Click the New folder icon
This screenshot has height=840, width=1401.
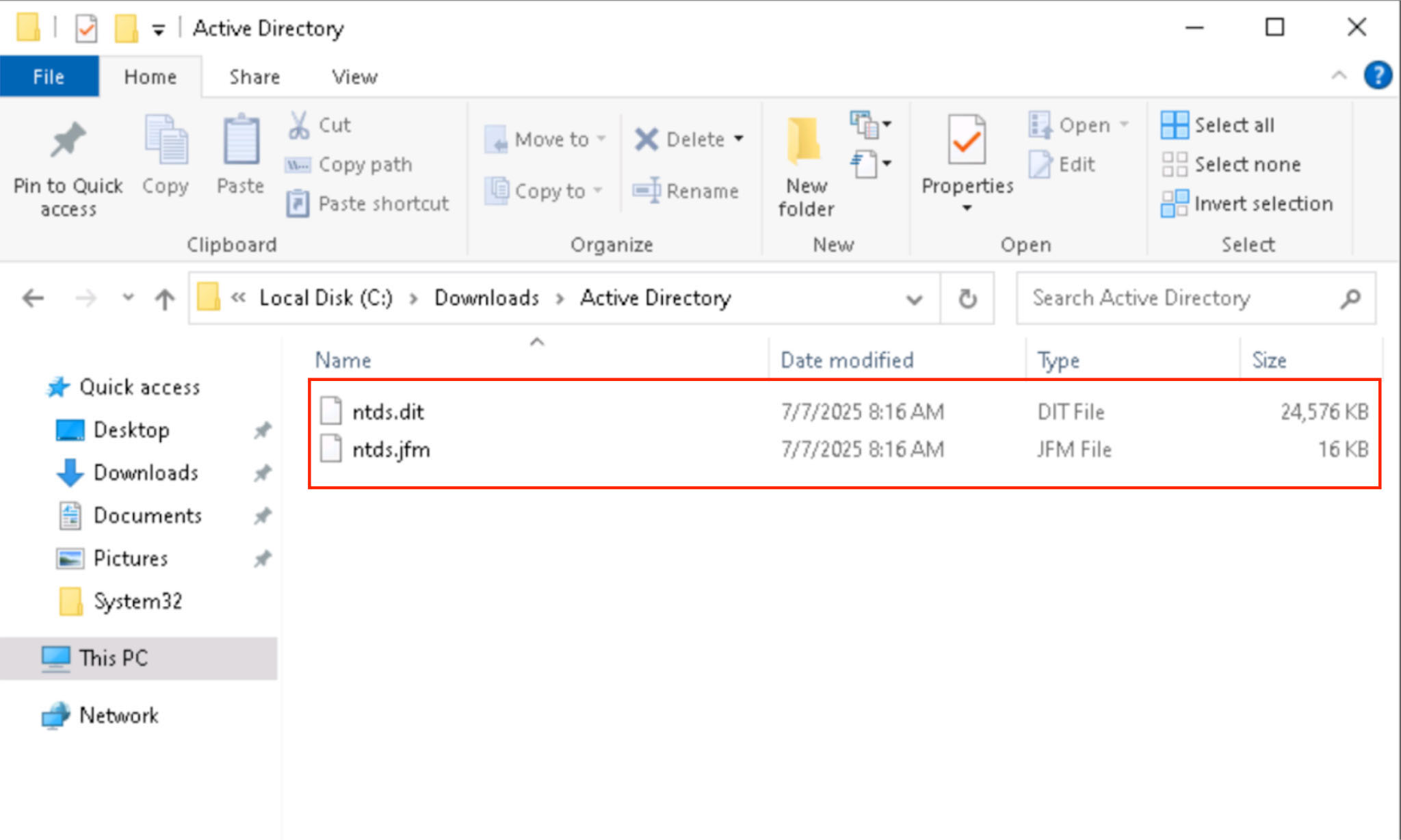(x=805, y=141)
